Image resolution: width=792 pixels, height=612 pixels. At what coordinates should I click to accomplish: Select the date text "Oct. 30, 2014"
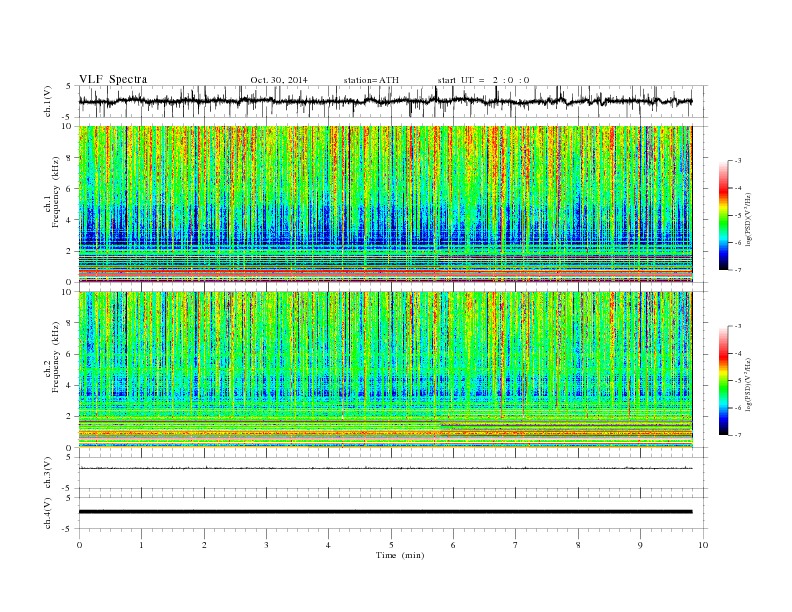pyautogui.click(x=279, y=80)
